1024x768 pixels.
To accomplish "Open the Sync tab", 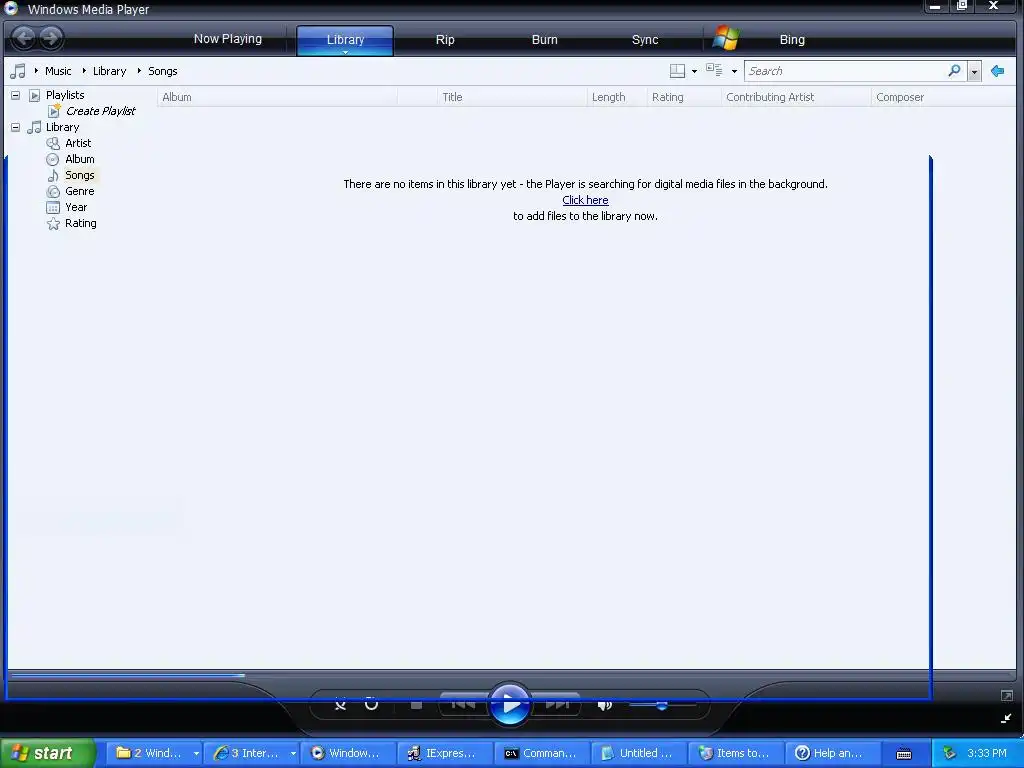I will point(645,40).
